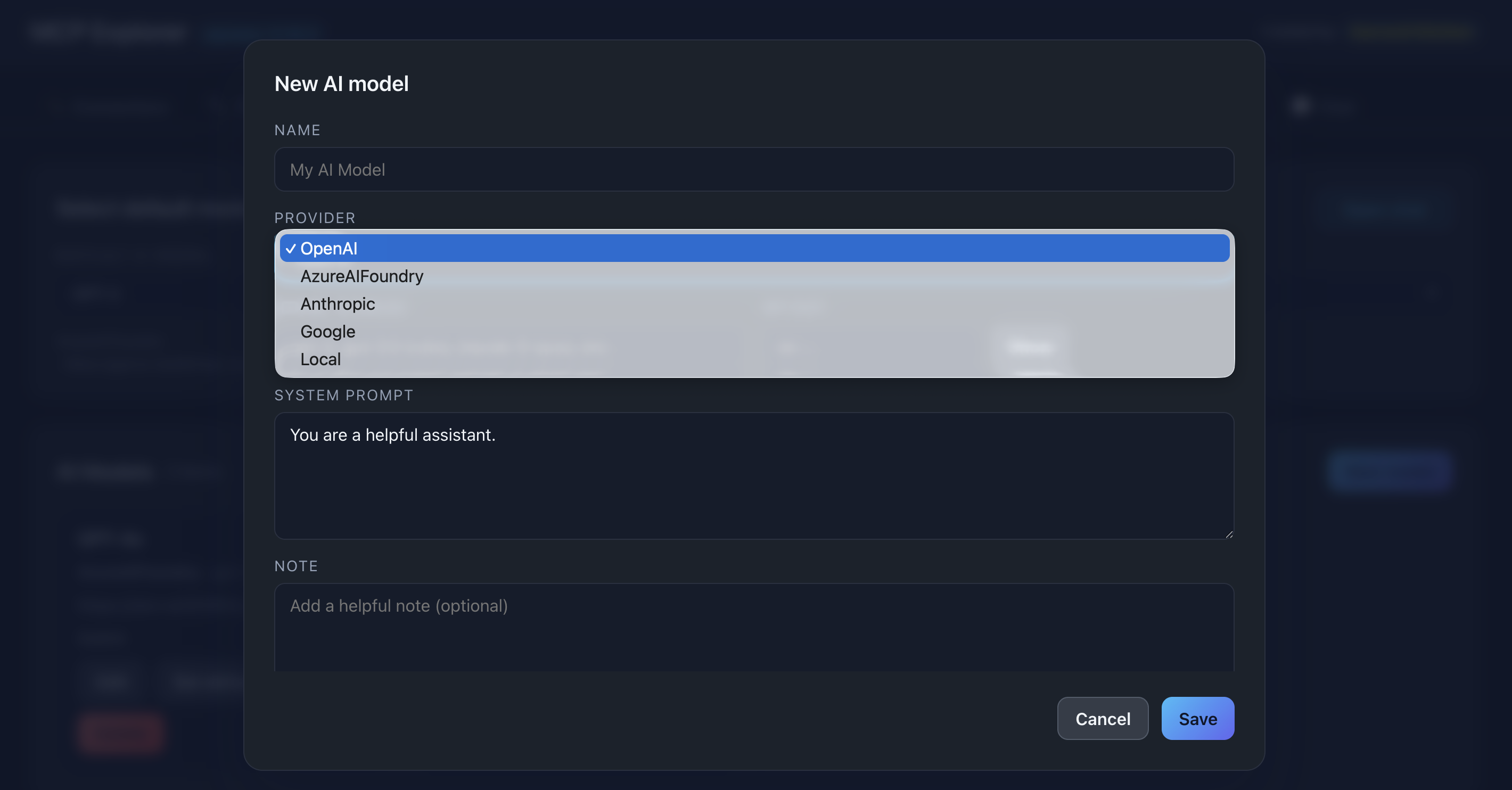
Task: Choose AzureAIFoundry as the provider
Action: tap(361, 276)
